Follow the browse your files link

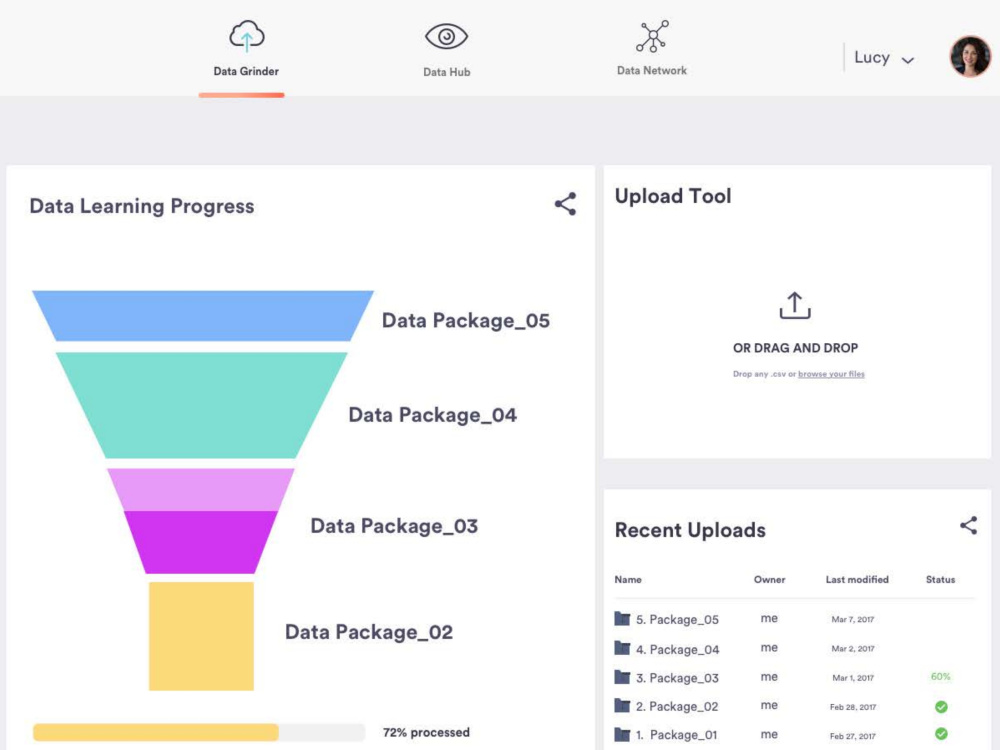tap(831, 374)
